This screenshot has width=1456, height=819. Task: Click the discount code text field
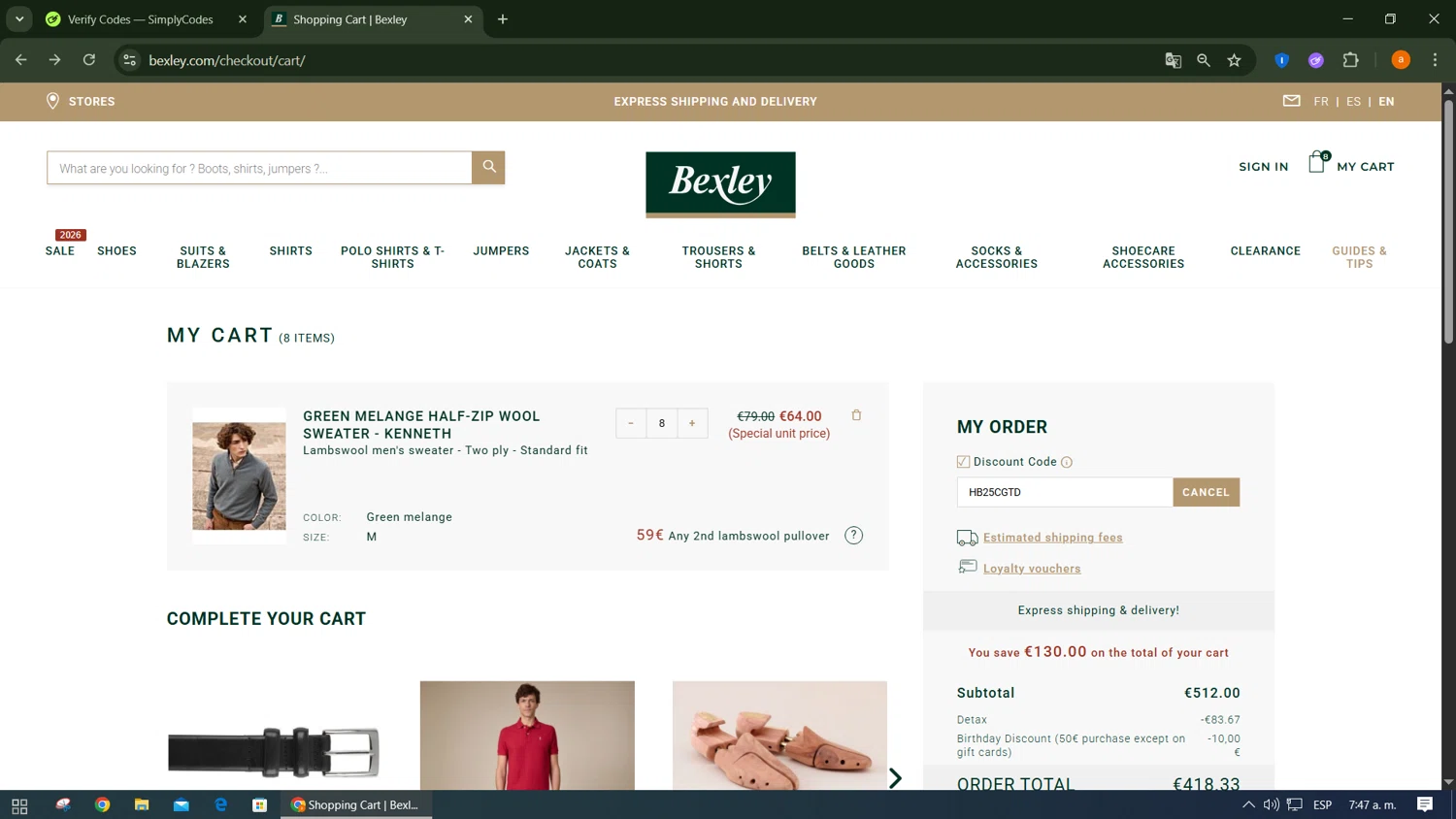click(1065, 492)
